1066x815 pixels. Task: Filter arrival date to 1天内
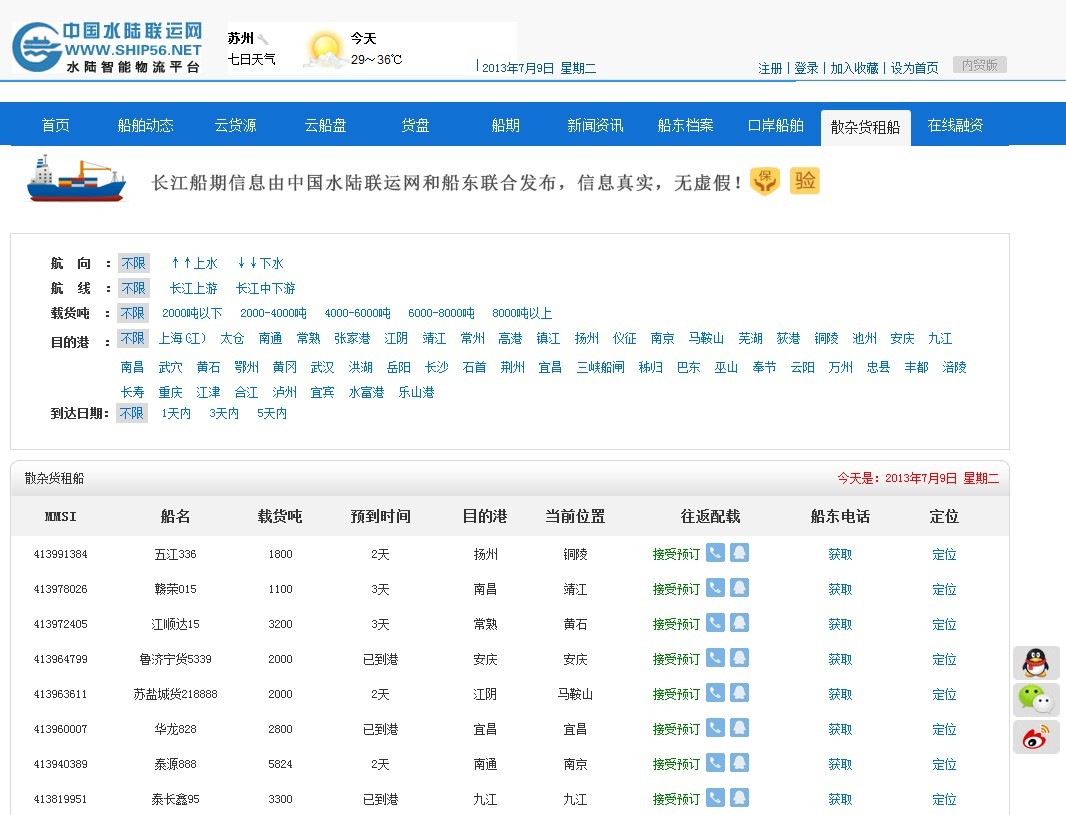click(176, 413)
